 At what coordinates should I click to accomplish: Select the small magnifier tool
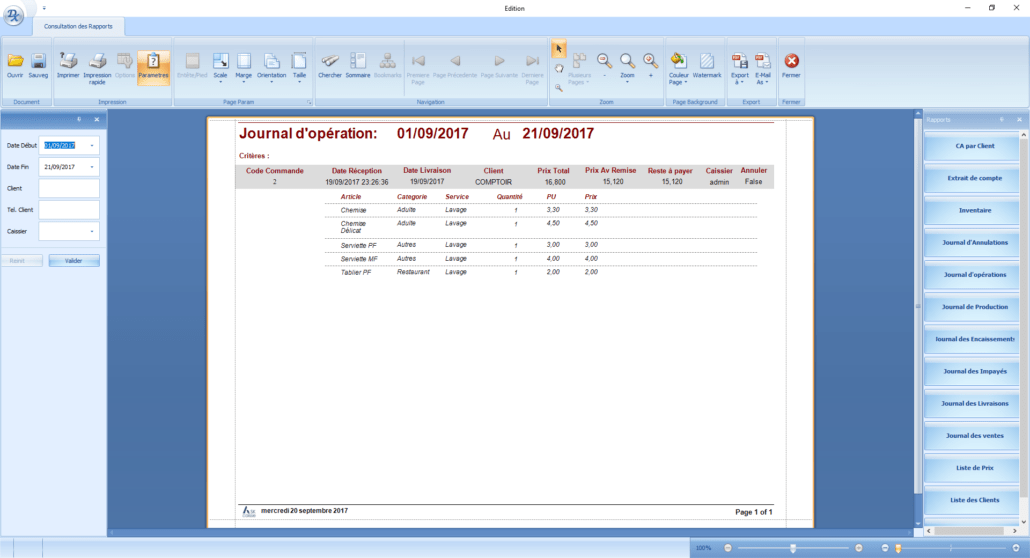pos(558,87)
